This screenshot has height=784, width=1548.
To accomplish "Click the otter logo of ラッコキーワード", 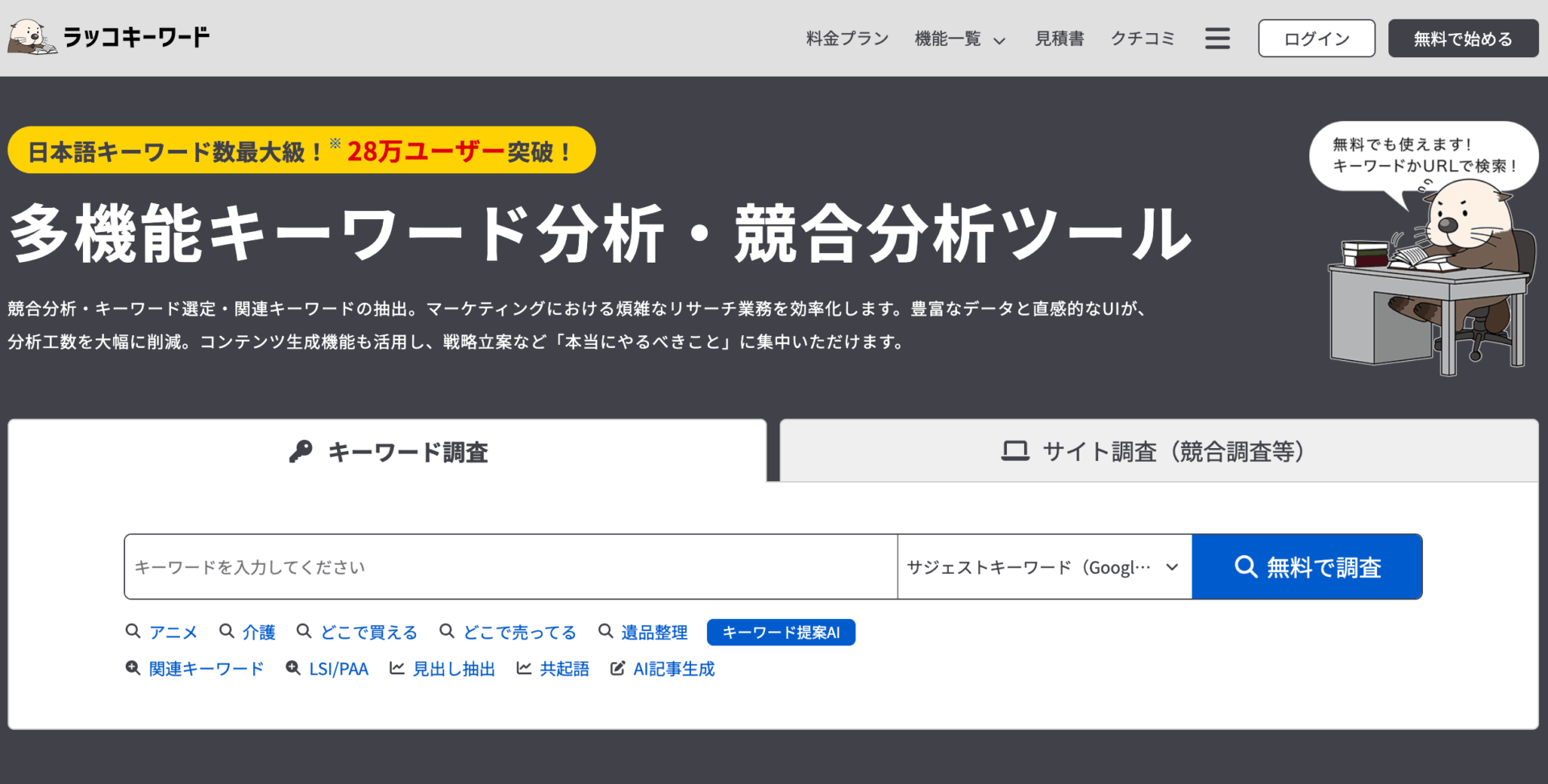I will (x=31, y=35).
